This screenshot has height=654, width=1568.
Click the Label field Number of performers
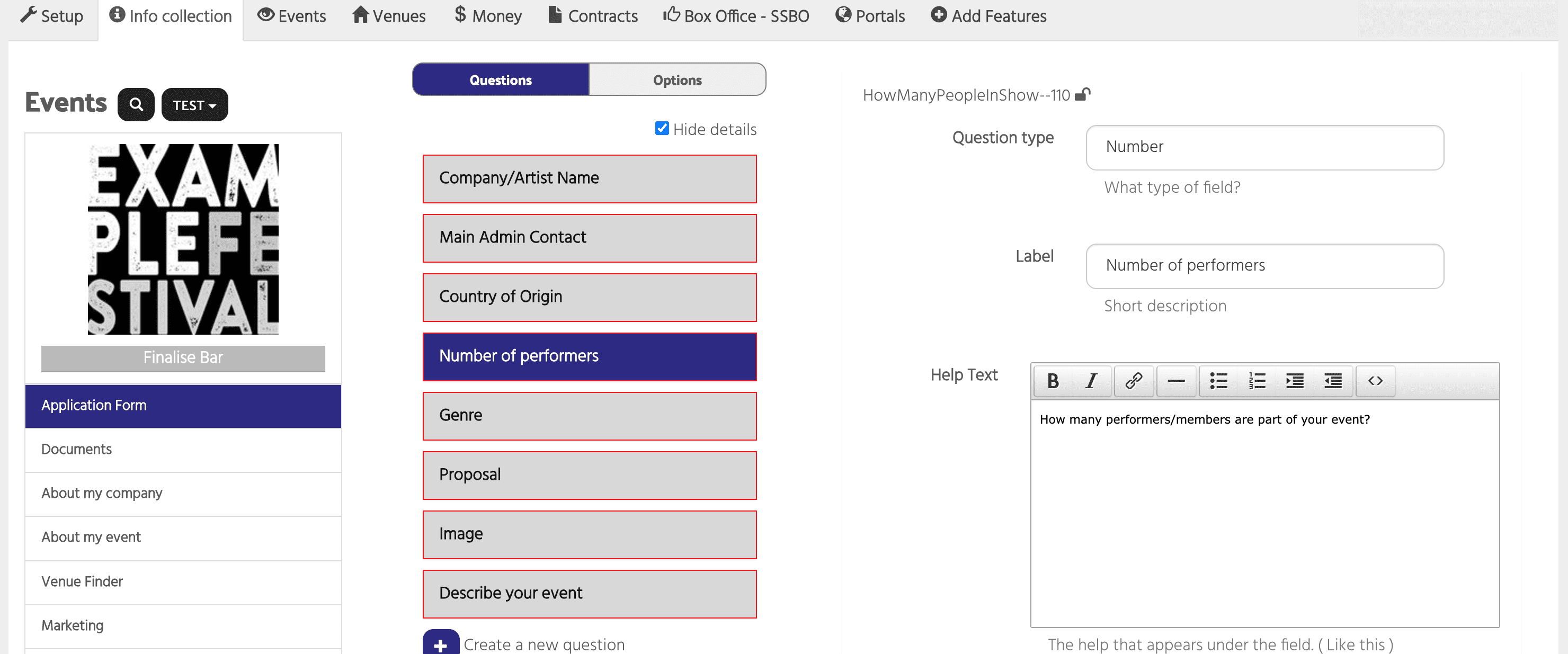[1264, 266]
